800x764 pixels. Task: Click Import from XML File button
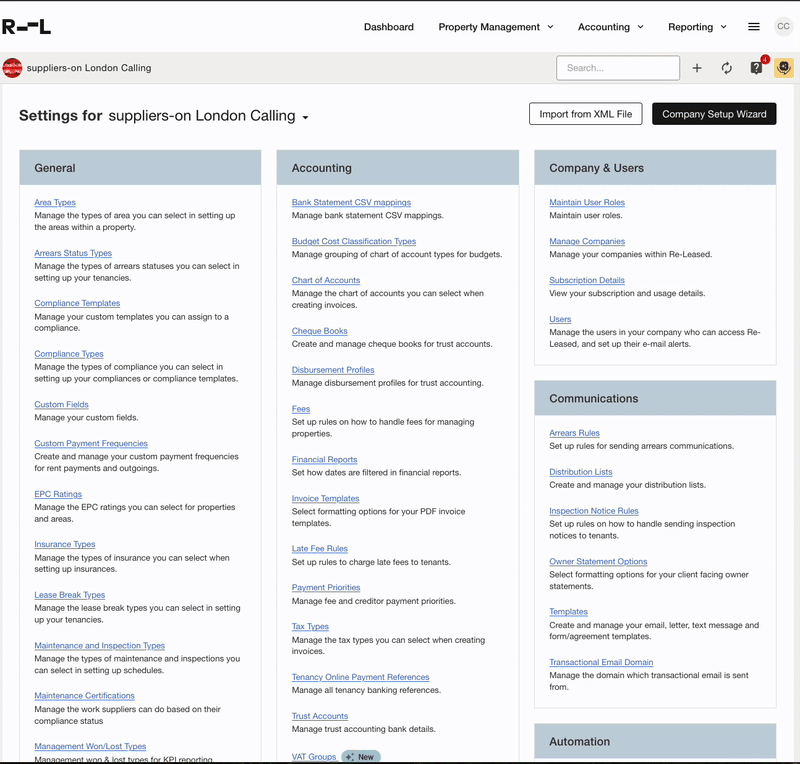click(585, 114)
